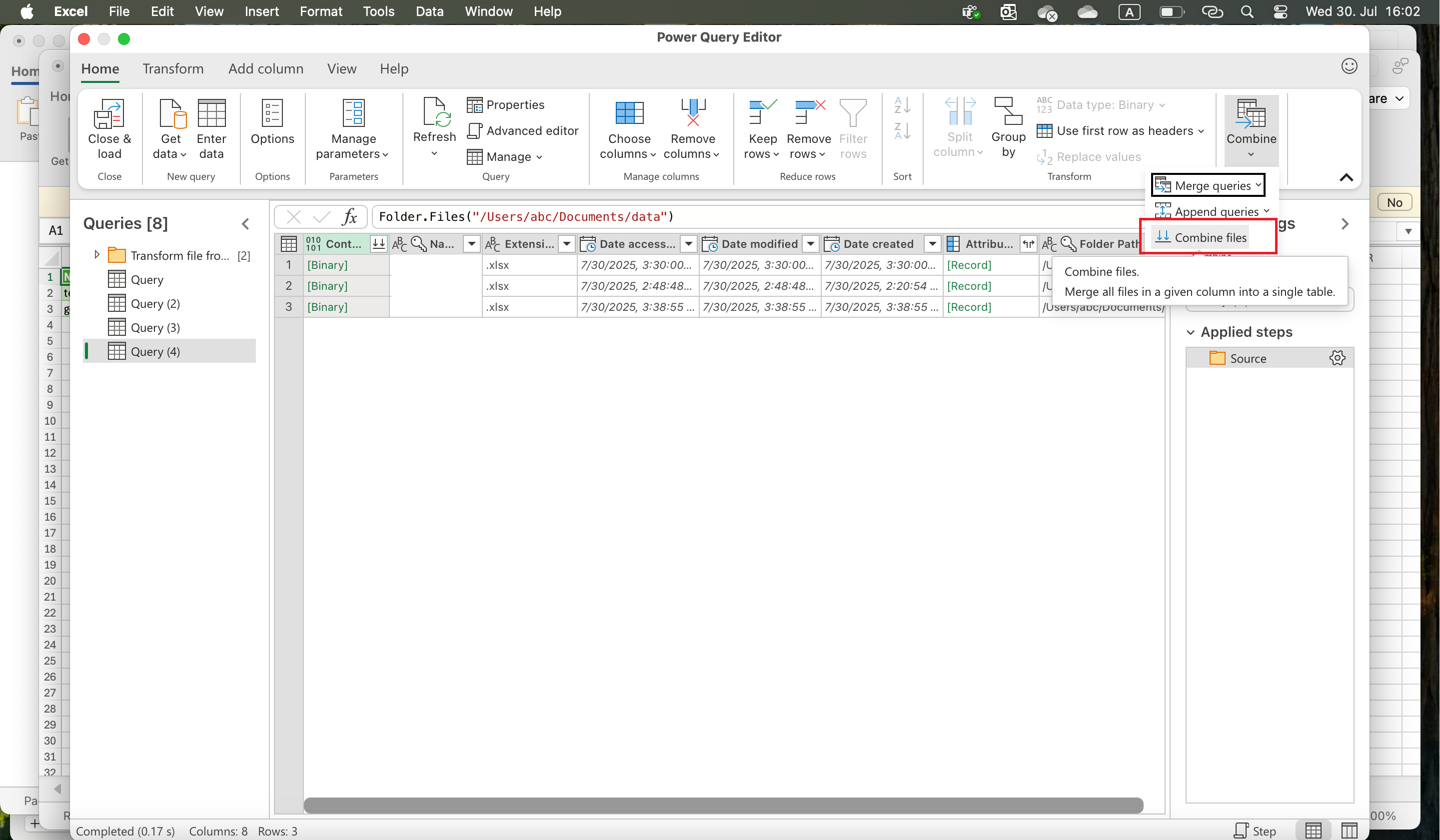This screenshot has width=1440, height=840.
Task: Click the Group by icon
Action: pos(1008,111)
